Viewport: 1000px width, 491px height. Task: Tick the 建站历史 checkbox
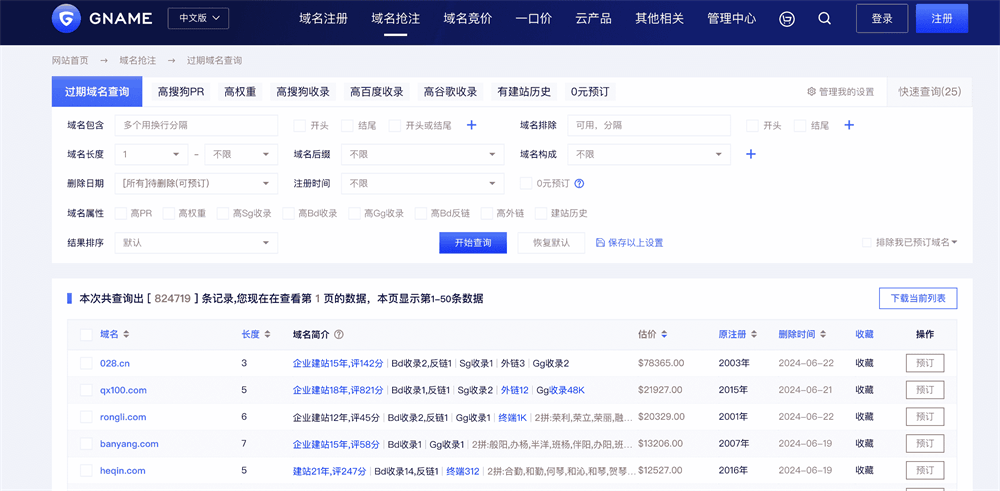pos(542,213)
